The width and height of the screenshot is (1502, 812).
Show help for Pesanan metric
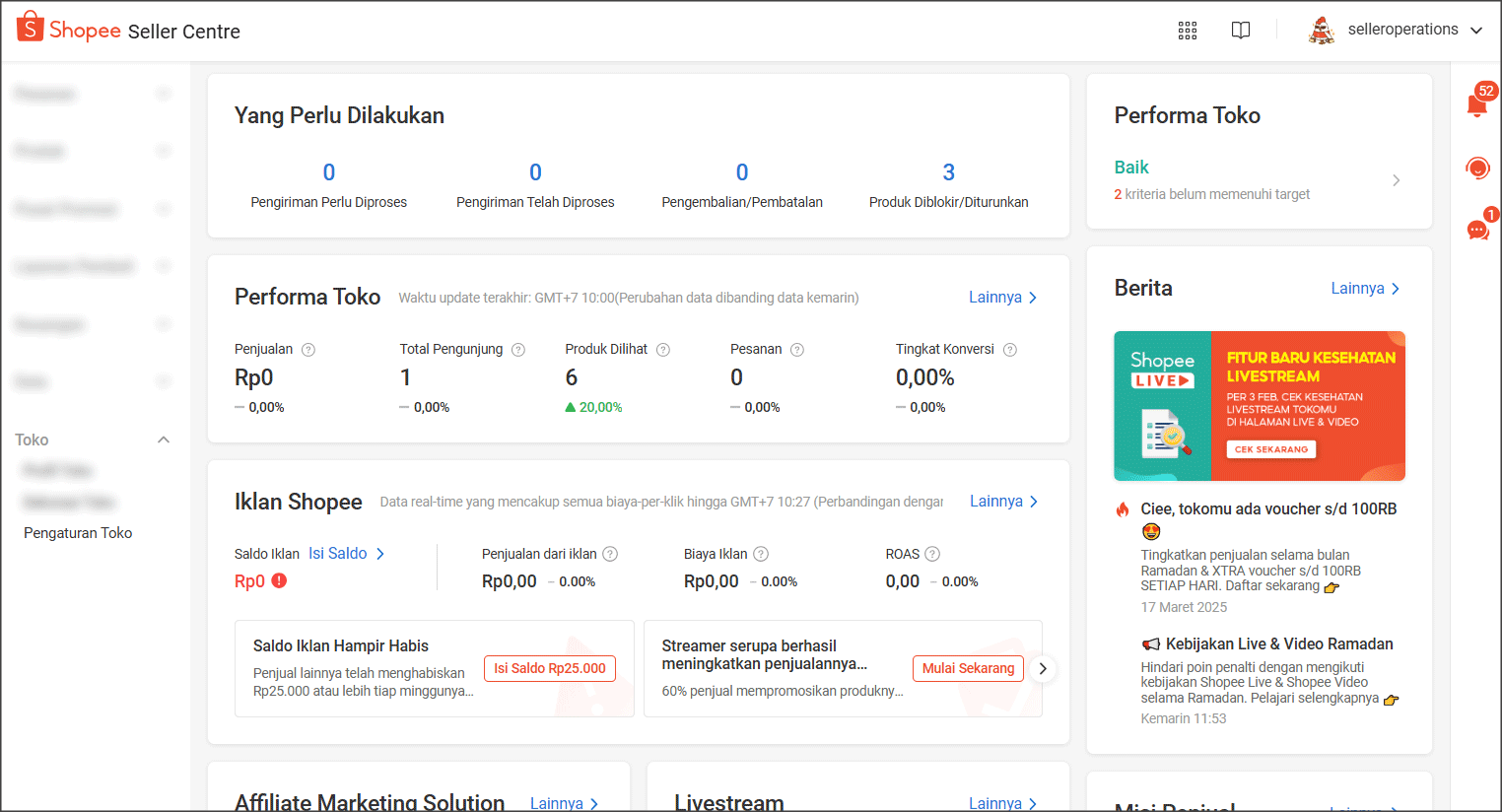pyautogui.click(x=797, y=350)
